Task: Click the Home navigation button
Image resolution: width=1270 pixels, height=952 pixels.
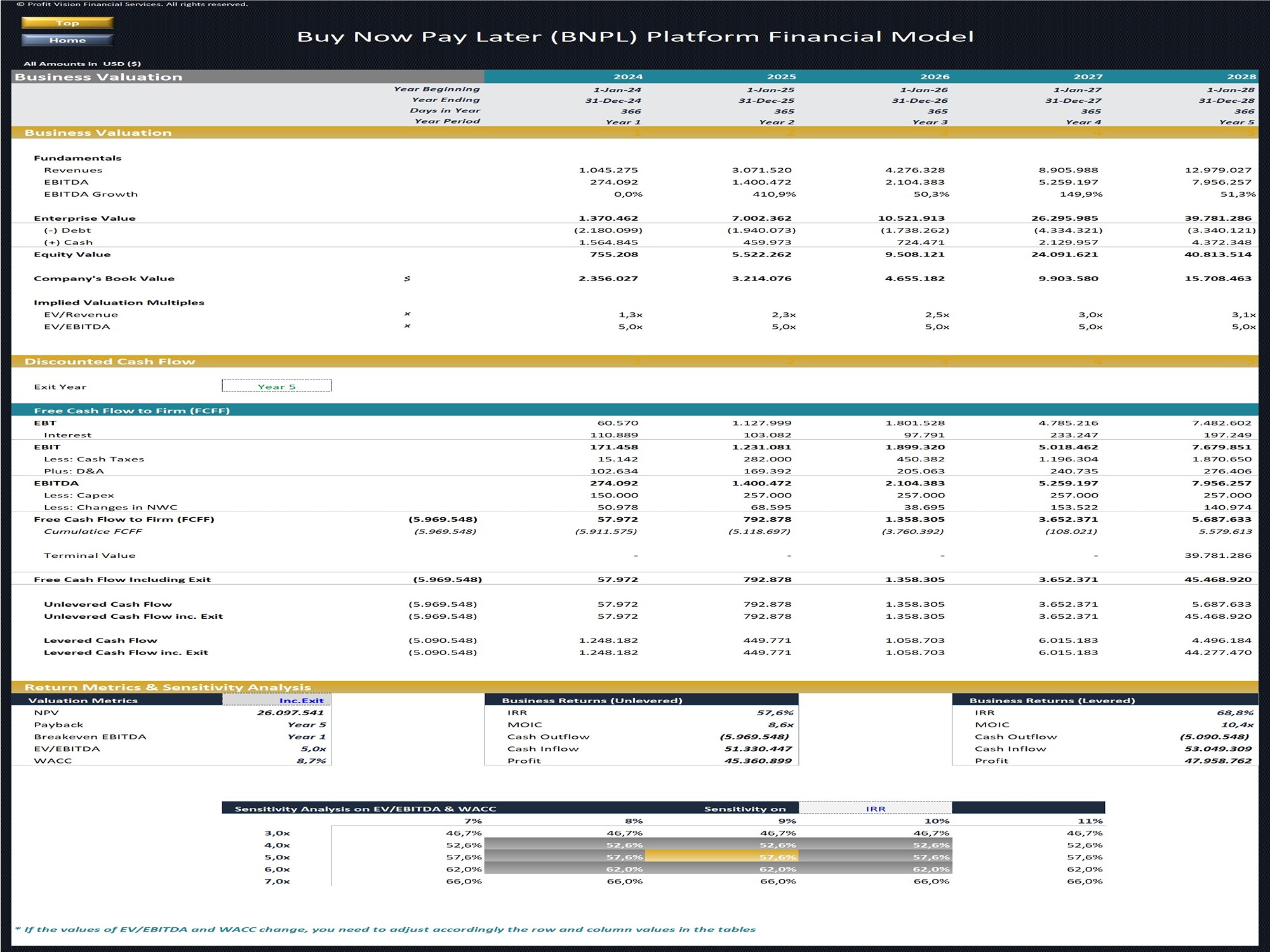Action: [x=67, y=40]
